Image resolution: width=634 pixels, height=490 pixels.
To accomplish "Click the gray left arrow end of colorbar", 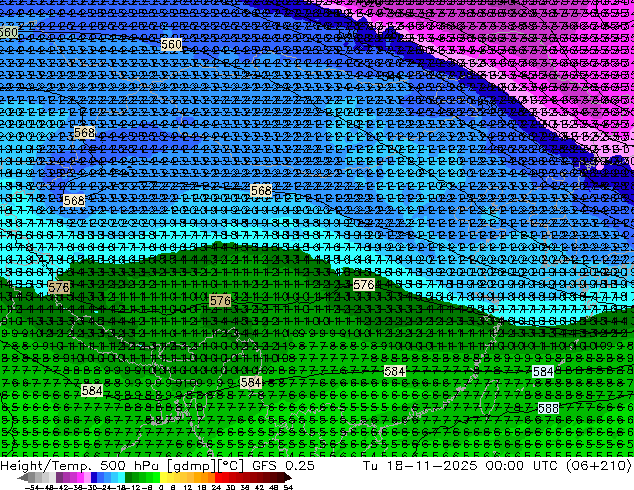I will pos(23,477).
